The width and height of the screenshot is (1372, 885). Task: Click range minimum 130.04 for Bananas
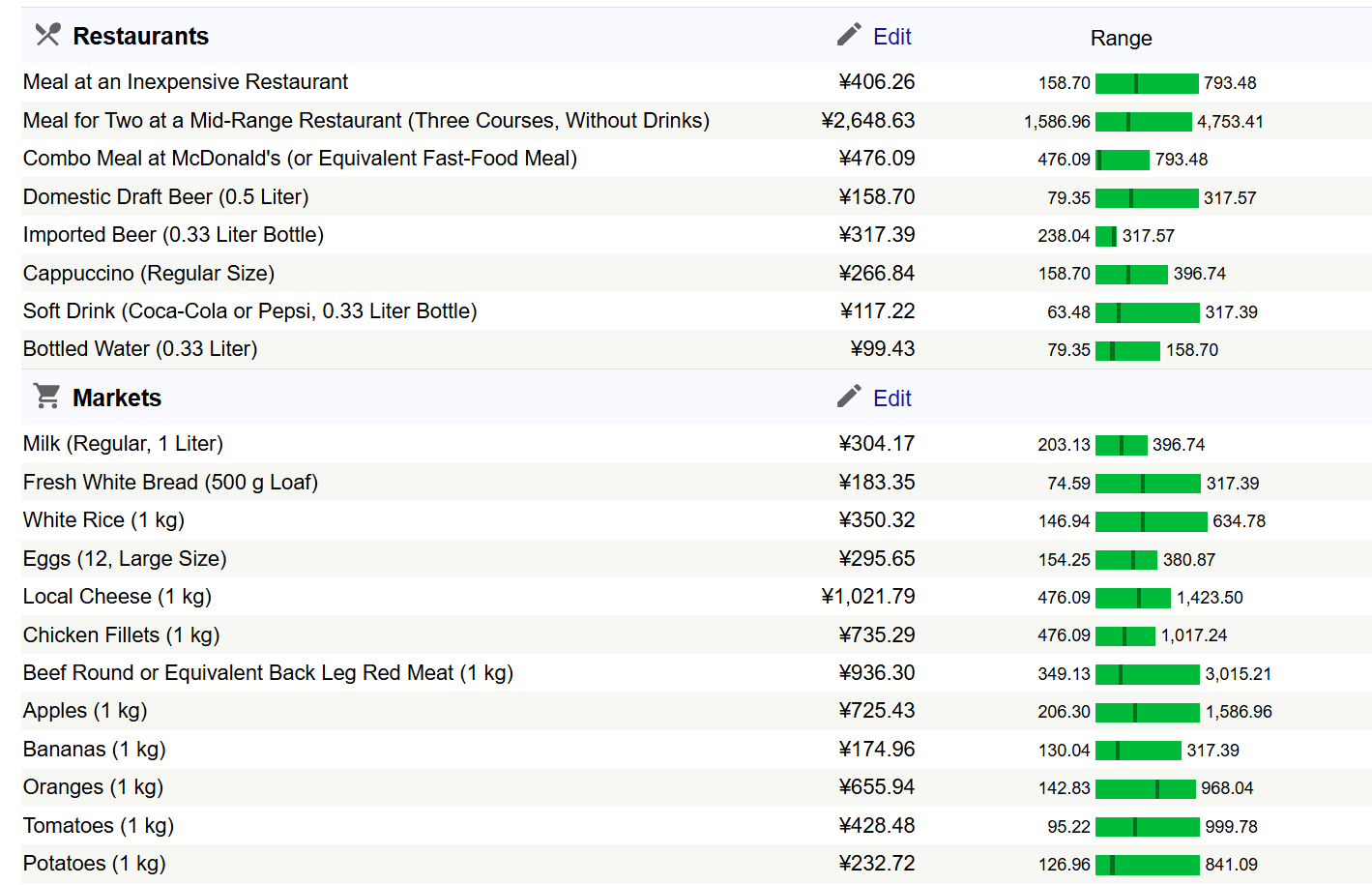click(1065, 751)
